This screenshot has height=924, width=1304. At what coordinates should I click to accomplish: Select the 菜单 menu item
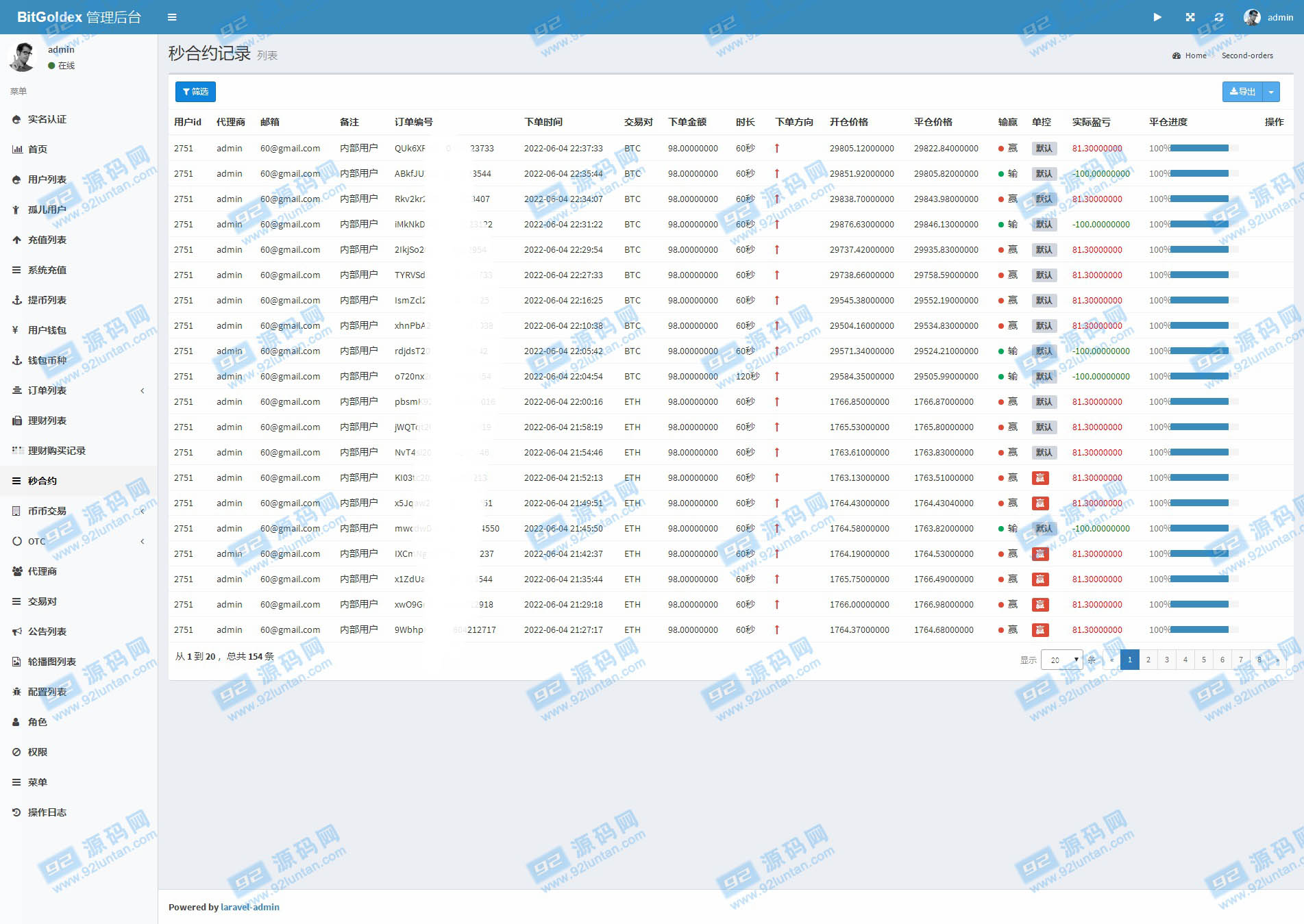coord(79,782)
